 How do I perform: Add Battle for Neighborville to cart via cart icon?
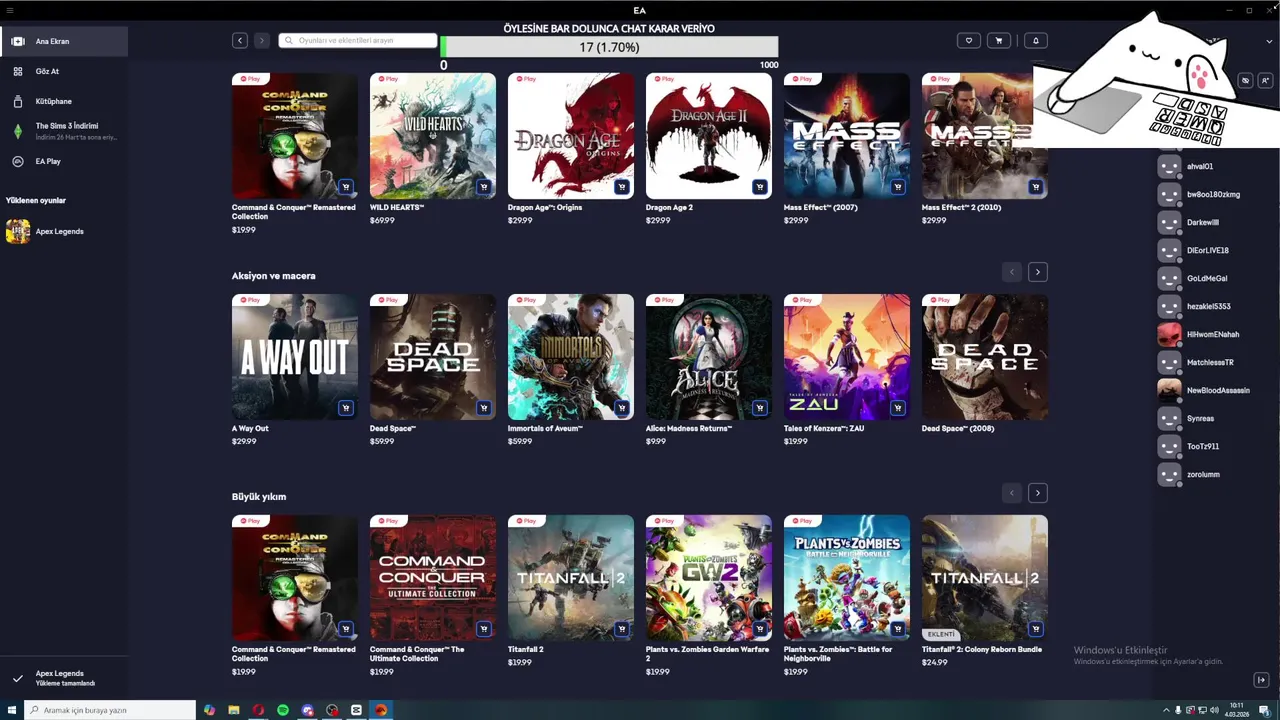click(897, 629)
